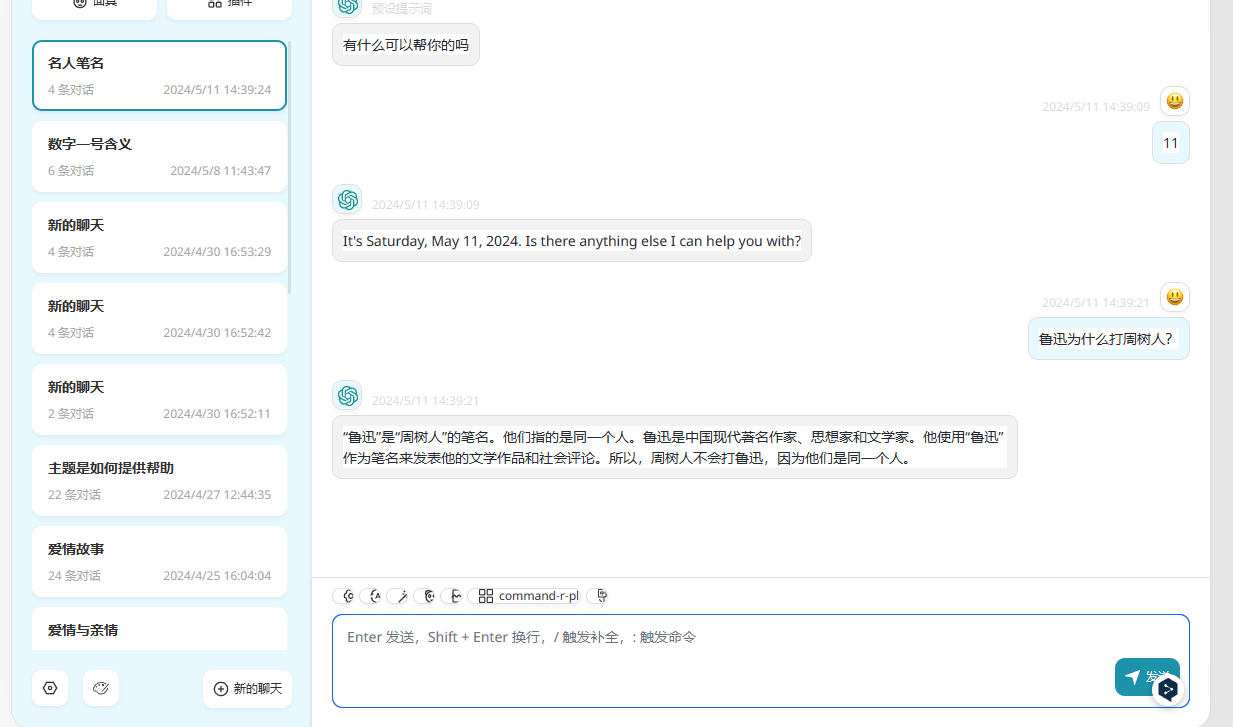Image resolution: width=1233 pixels, height=727 pixels.
Task: Open prompt shortcuts with magic wand icon
Action: [399, 596]
